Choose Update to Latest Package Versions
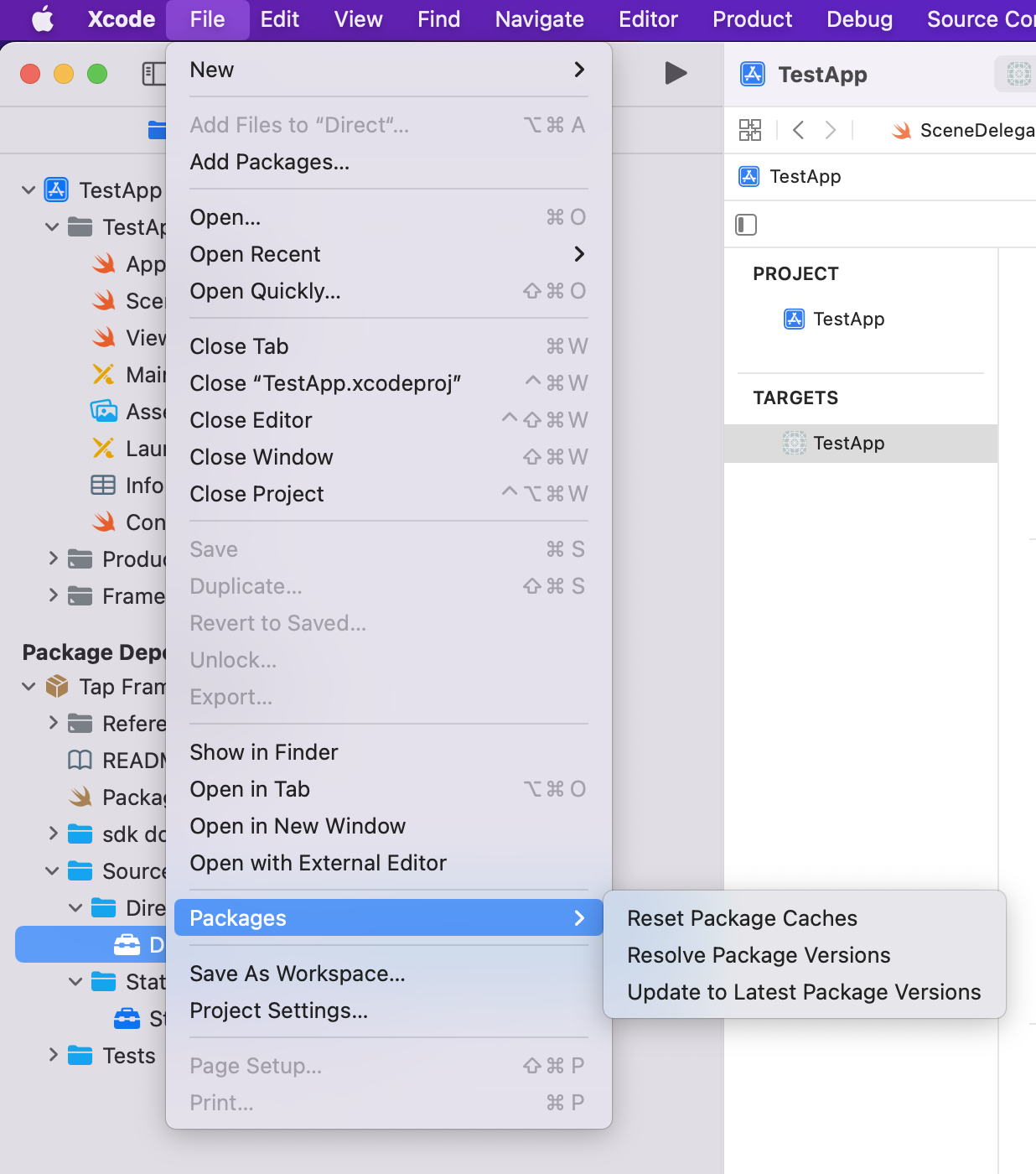The width and height of the screenshot is (1036, 1174). pos(805,992)
